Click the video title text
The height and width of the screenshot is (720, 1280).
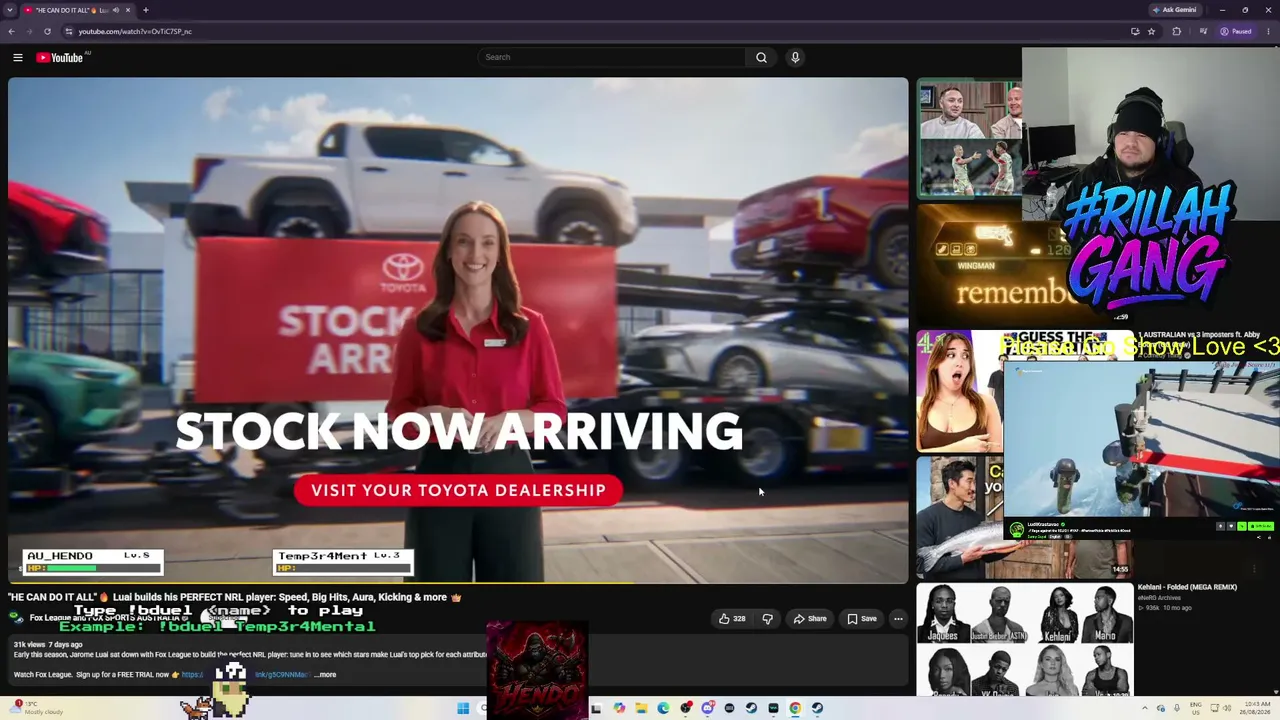(x=234, y=597)
